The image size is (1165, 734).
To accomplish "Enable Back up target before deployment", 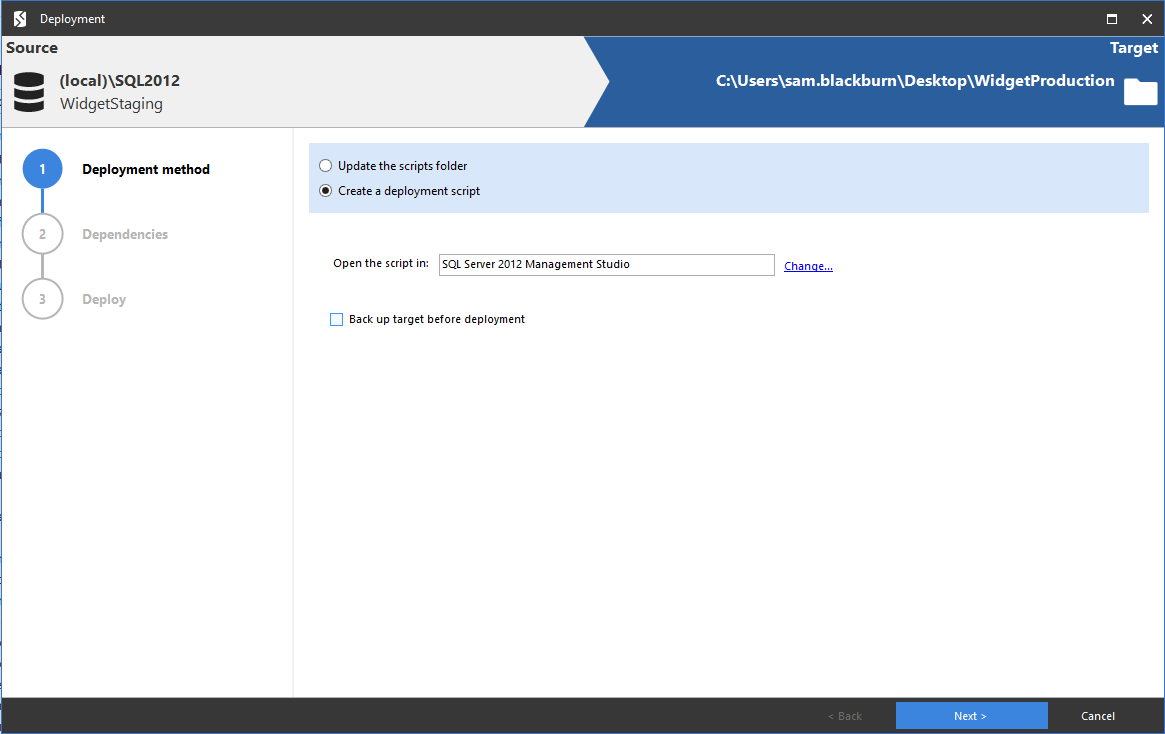I will click(336, 319).
